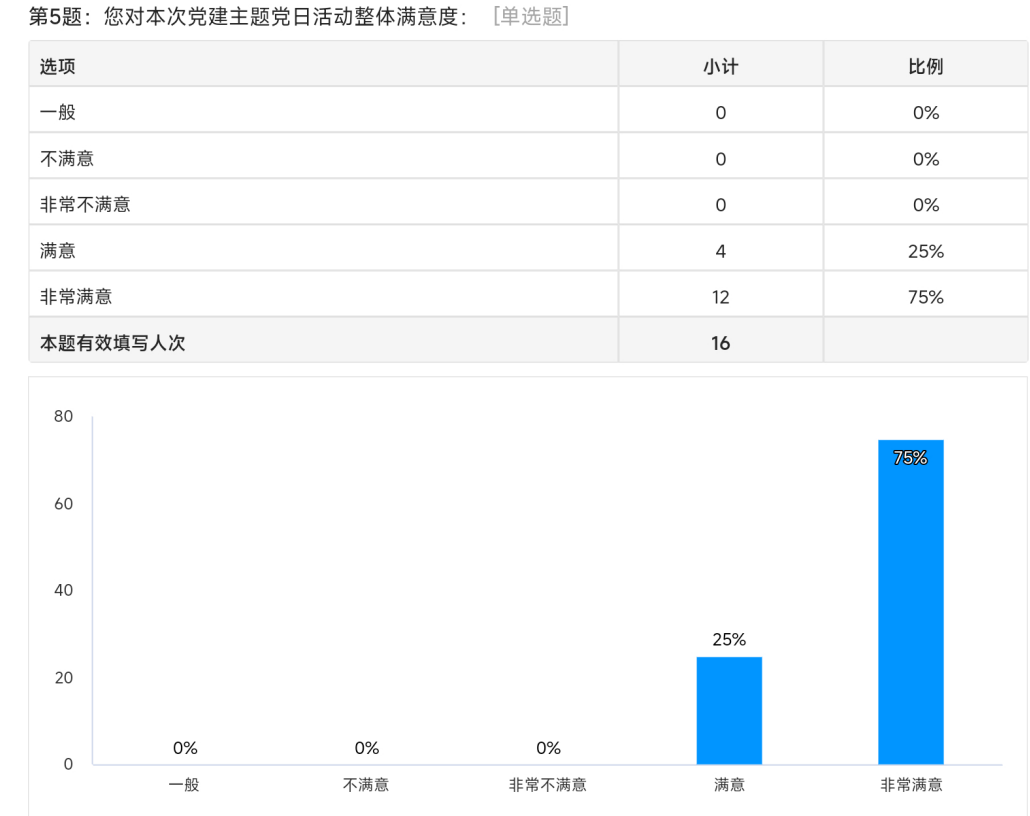Click the 75% cell in the table
This screenshot has width=1030, height=816.
925,297
